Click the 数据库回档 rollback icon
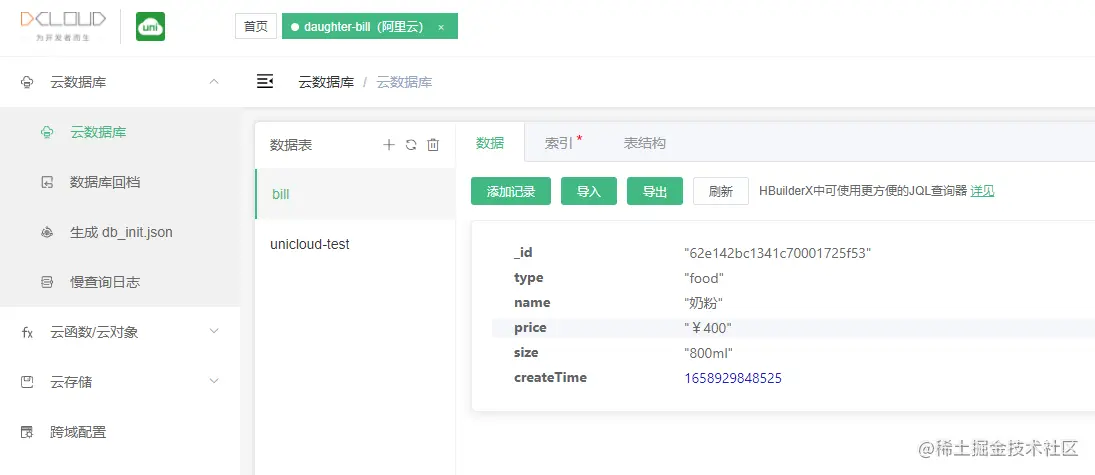Viewport: 1095px width, 475px height. (x=47, y=182)
